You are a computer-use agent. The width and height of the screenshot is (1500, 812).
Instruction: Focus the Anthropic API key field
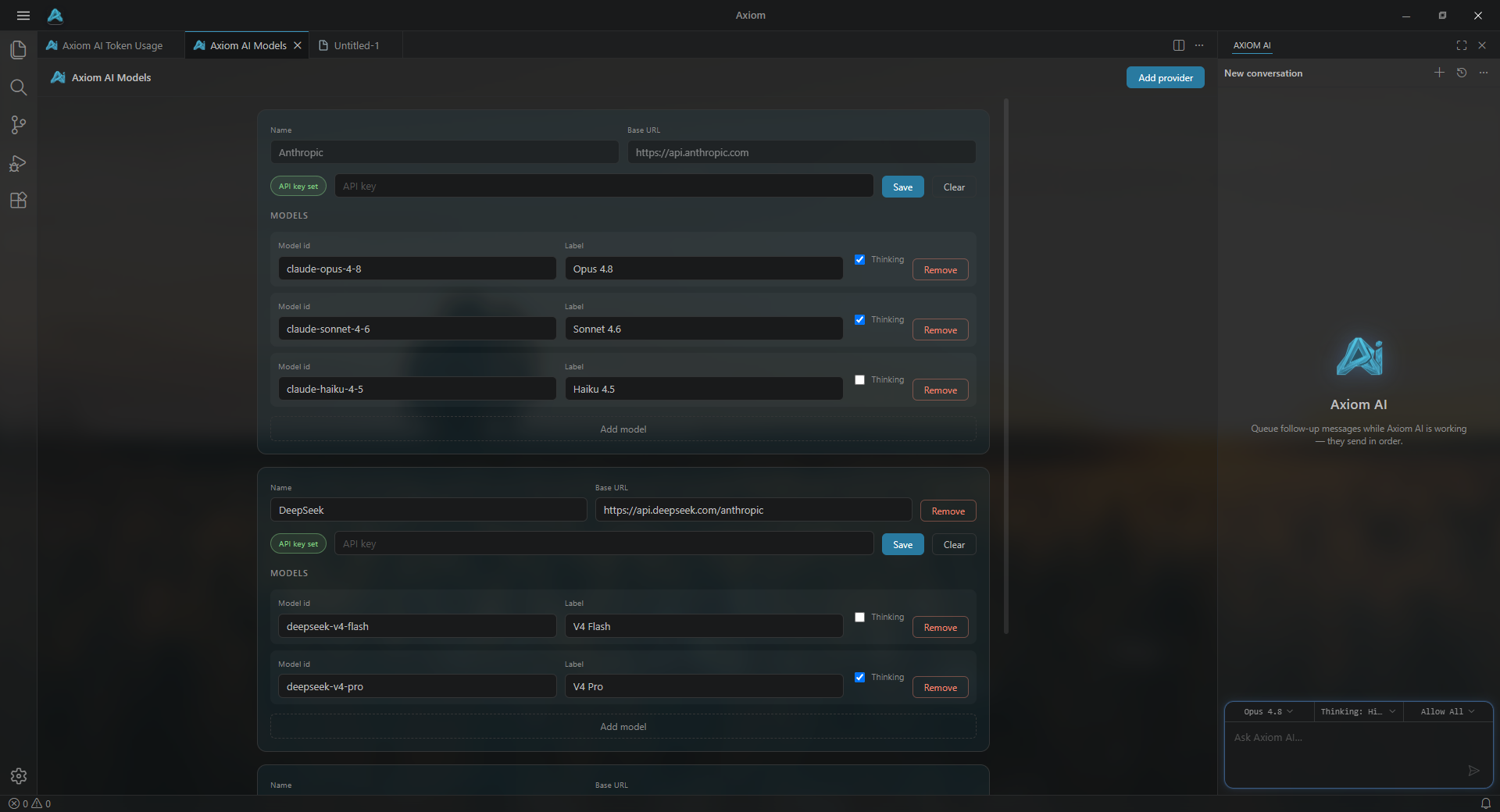point(604,186)
